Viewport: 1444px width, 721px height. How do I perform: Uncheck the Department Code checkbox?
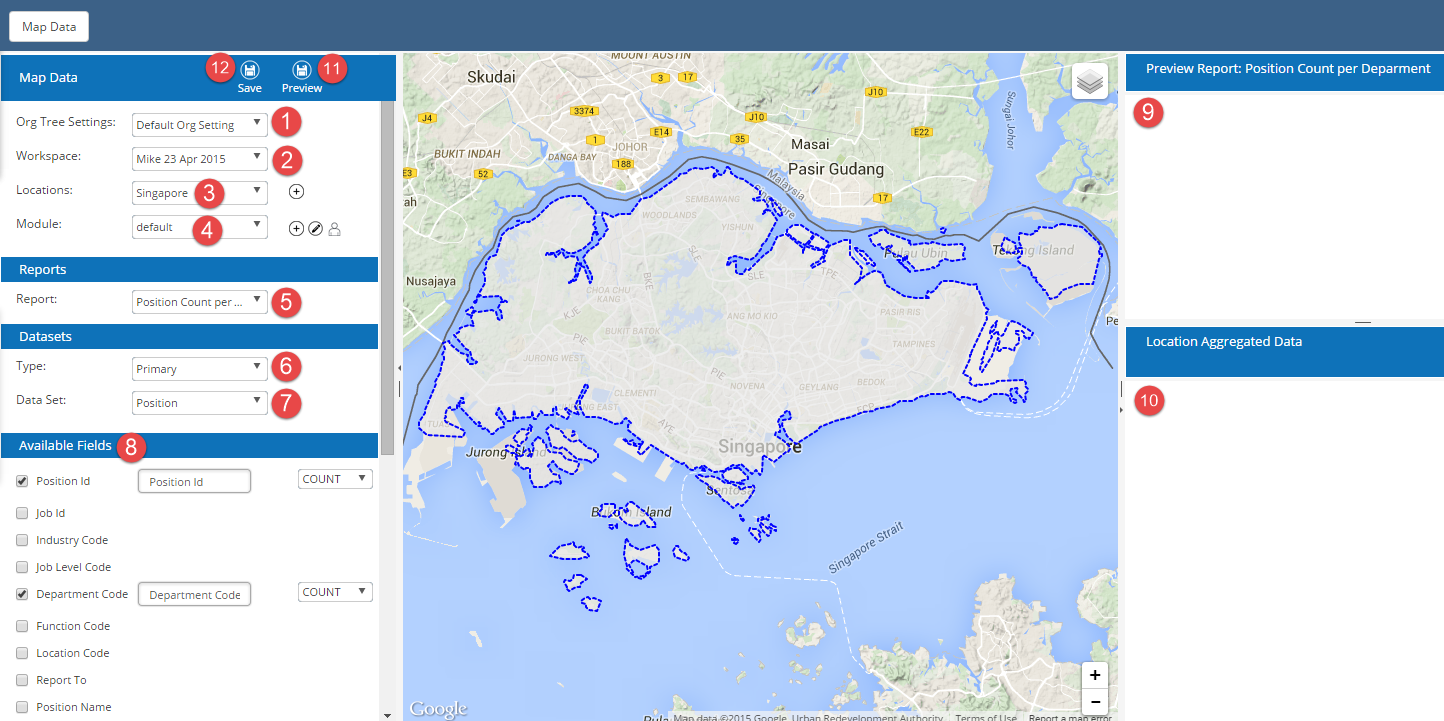pos(22,594)
